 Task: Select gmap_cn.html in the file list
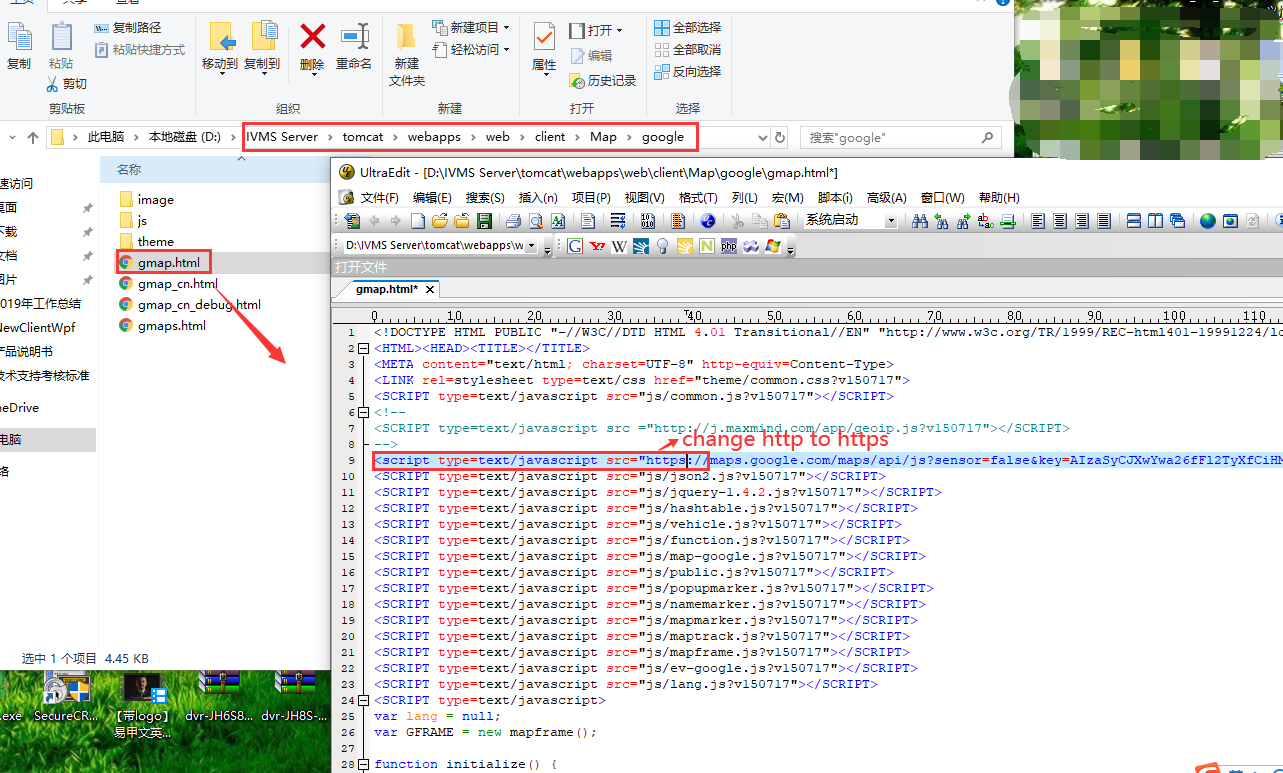coord(177,284)
